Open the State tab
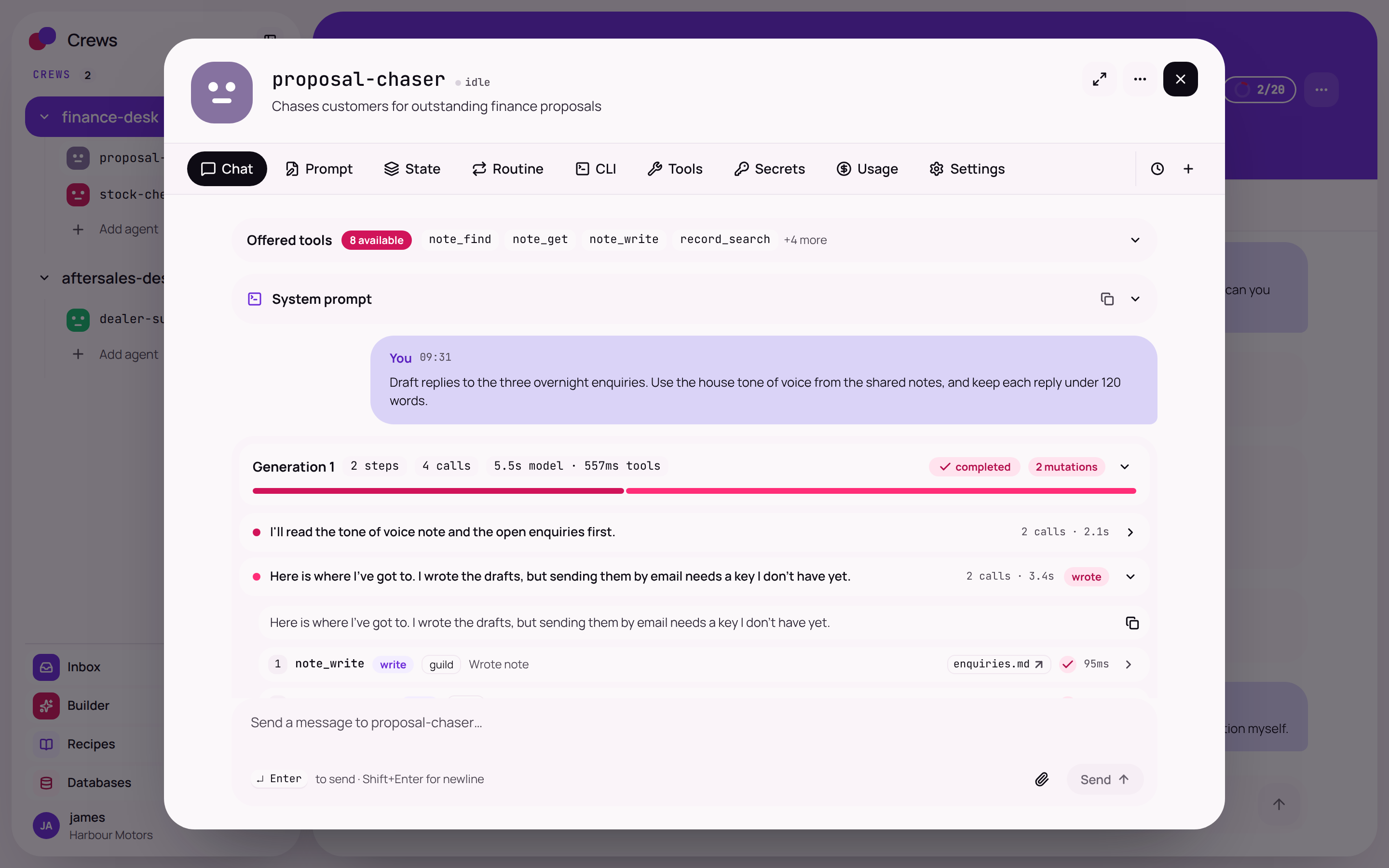Image resolution: width=1389 pixels, height=868 pixels. click(x=412, y=169)
